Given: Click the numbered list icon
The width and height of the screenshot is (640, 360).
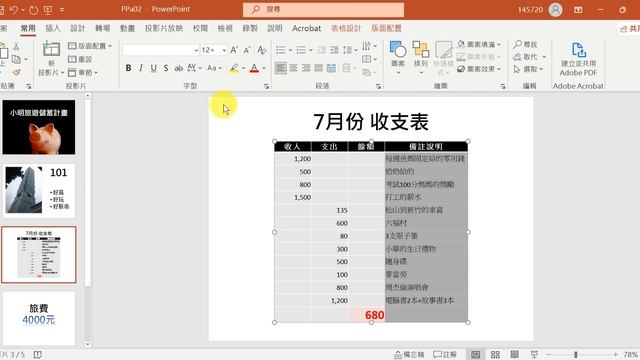Looking at the screenshot, I should (301, 50).
